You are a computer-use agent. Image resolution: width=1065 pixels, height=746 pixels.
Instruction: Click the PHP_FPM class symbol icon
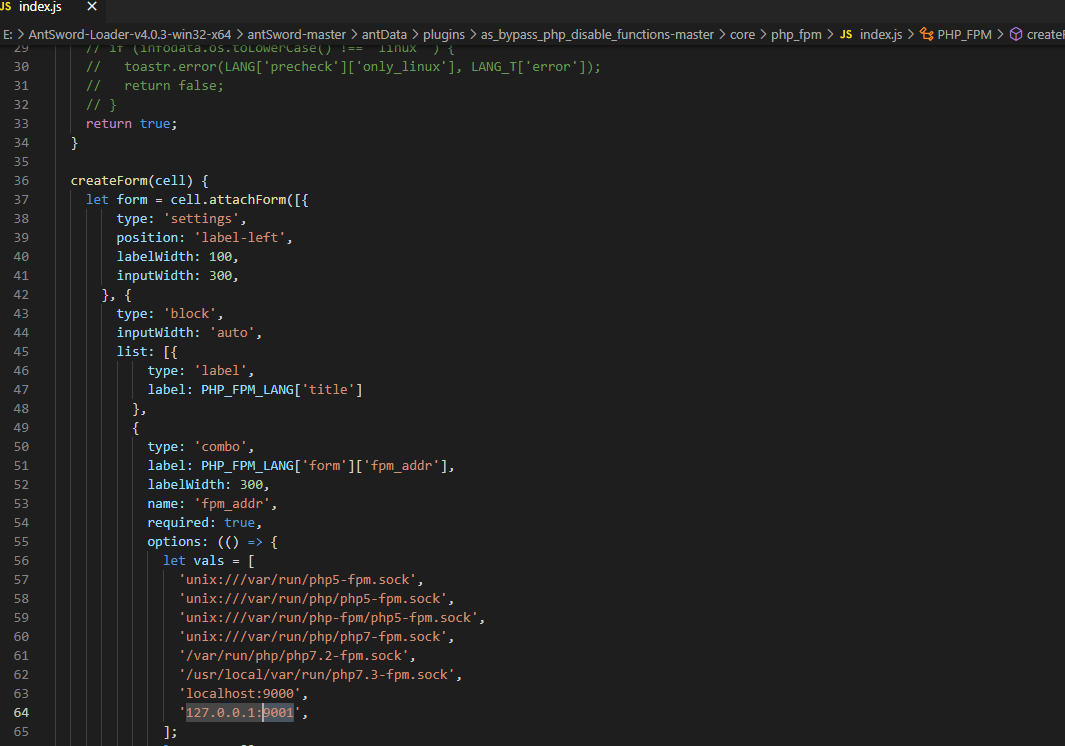[925, 34]
